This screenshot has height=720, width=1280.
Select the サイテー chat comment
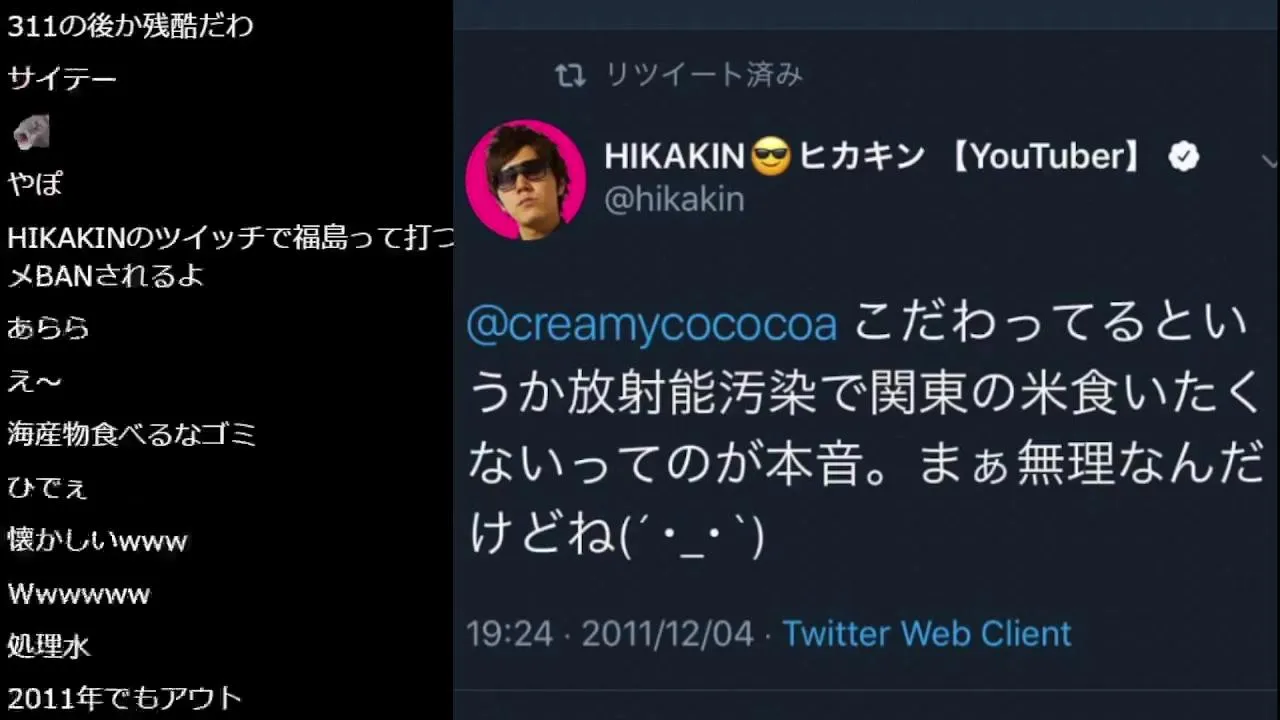[62, 79]
